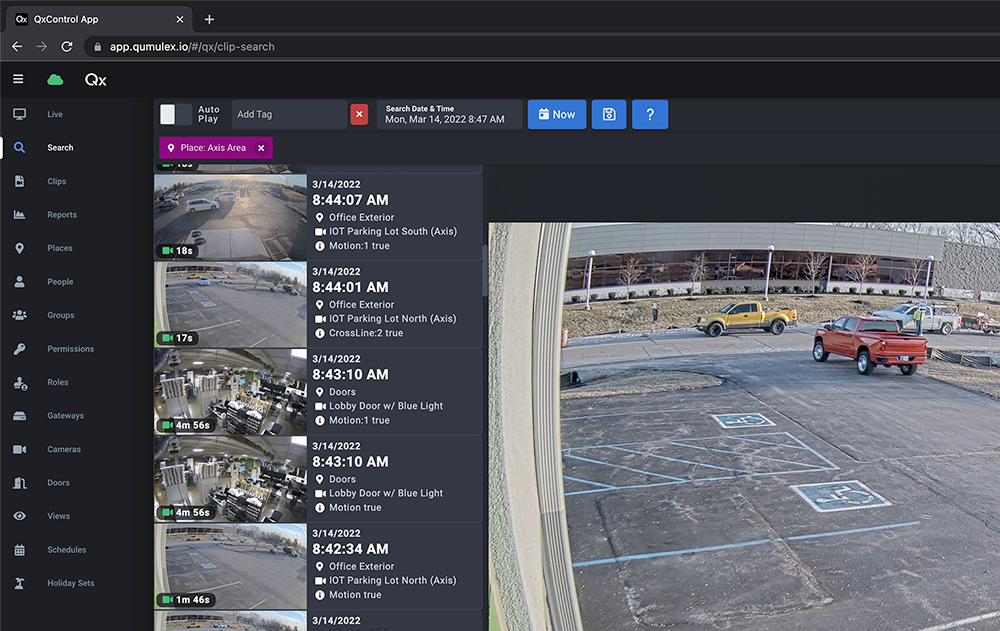Click the Clips file icon

coord(20,181)
